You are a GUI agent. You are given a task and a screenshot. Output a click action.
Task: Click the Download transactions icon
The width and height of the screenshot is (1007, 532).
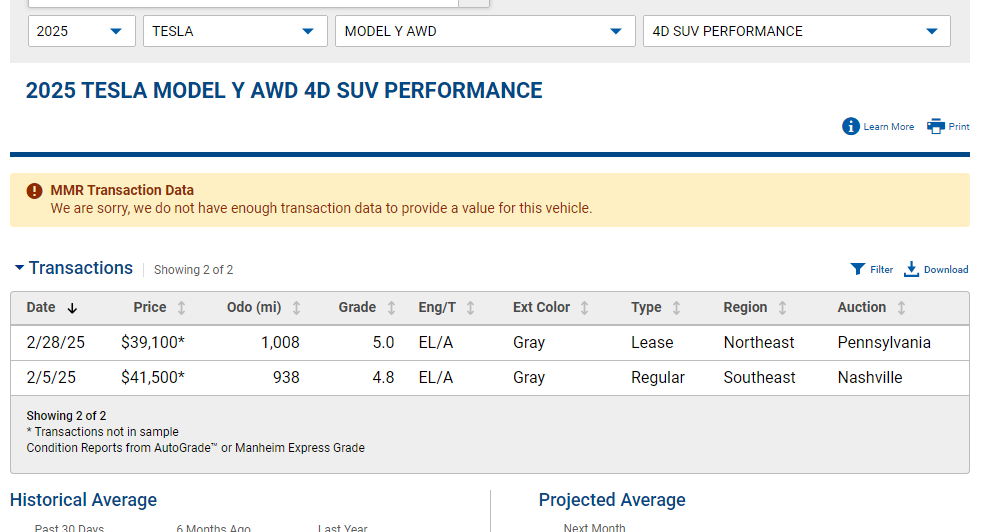(x=911, y=269)
